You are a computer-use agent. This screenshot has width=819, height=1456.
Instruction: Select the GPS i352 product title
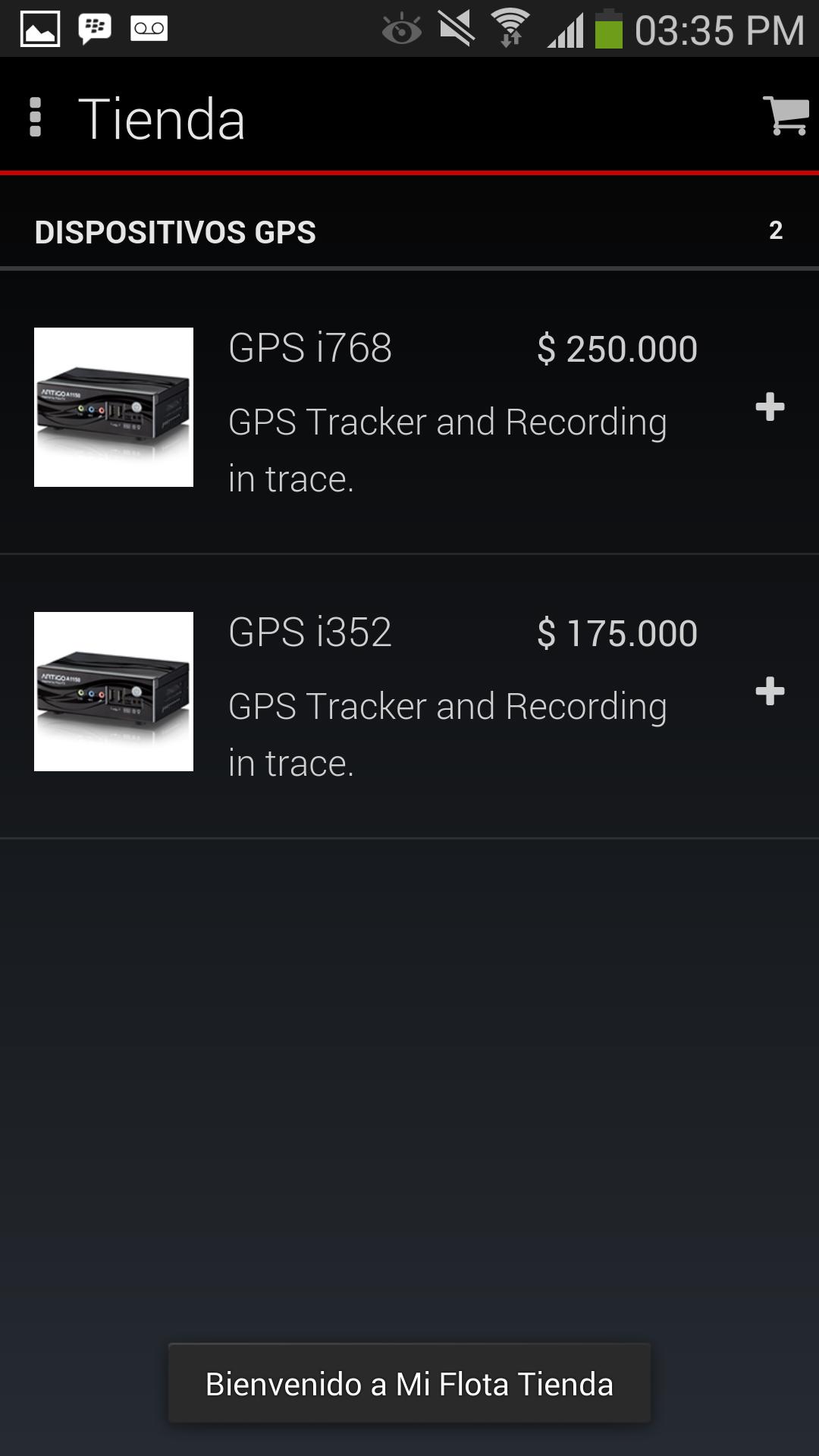[x=310, y=632]
